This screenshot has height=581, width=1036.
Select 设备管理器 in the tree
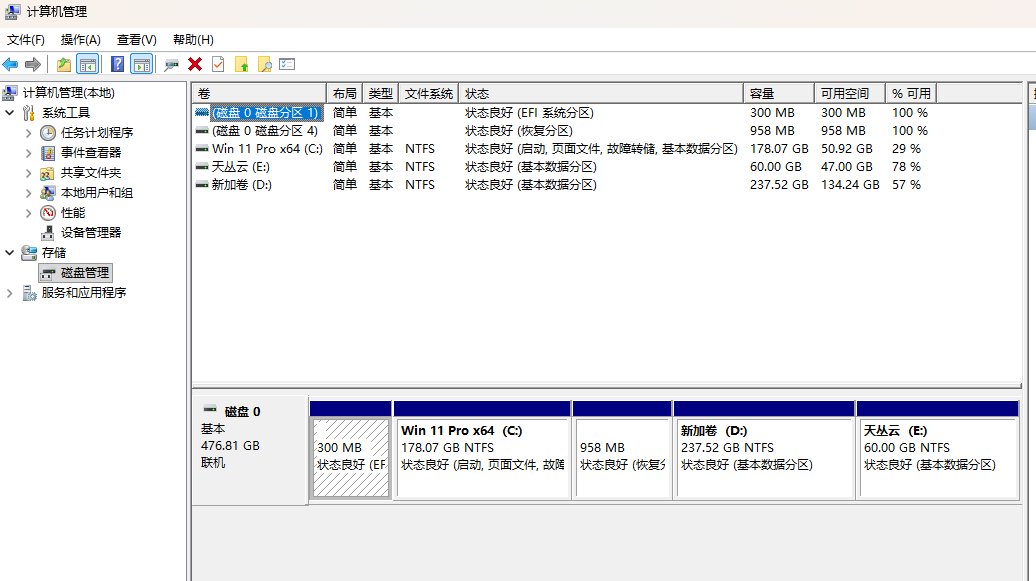pos(90,233)
